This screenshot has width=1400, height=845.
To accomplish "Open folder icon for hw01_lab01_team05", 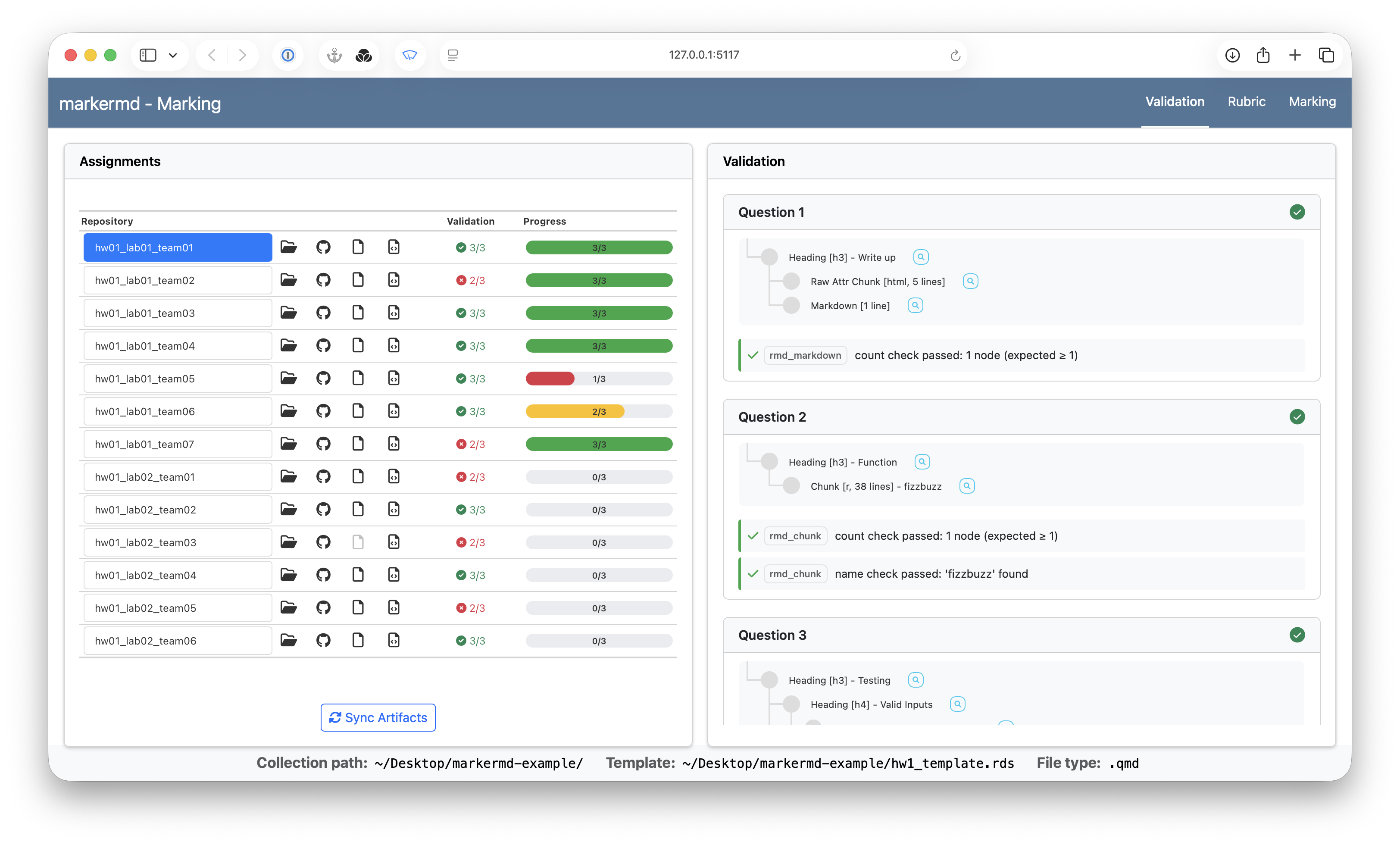I will (x=289, y=379).
